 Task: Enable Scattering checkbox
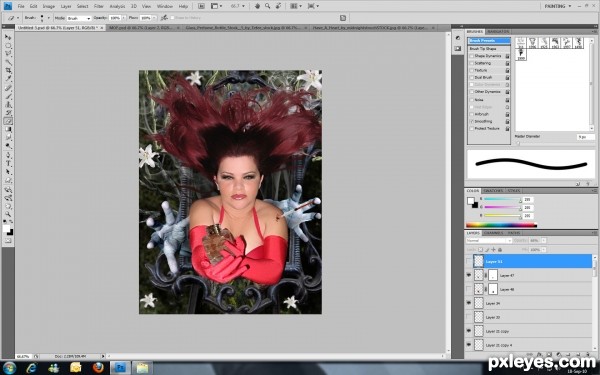(x=472, y=63)
